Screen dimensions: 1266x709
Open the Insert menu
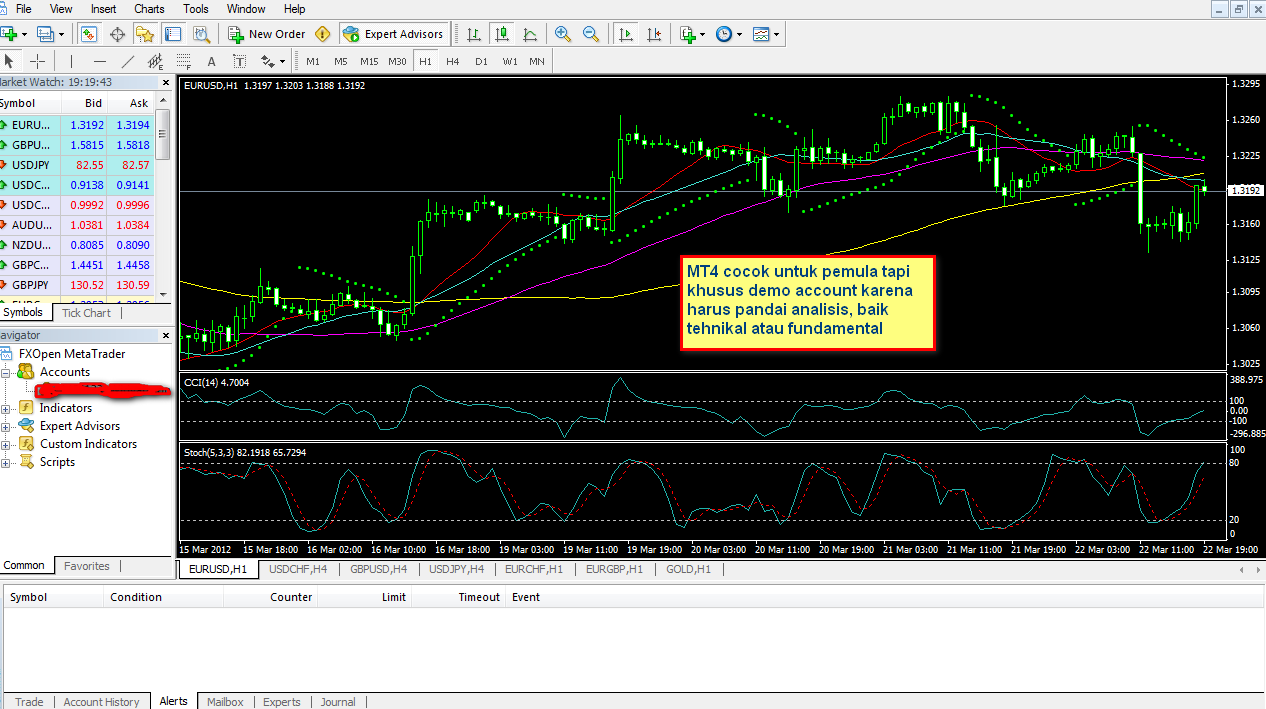tap(104, 9)
